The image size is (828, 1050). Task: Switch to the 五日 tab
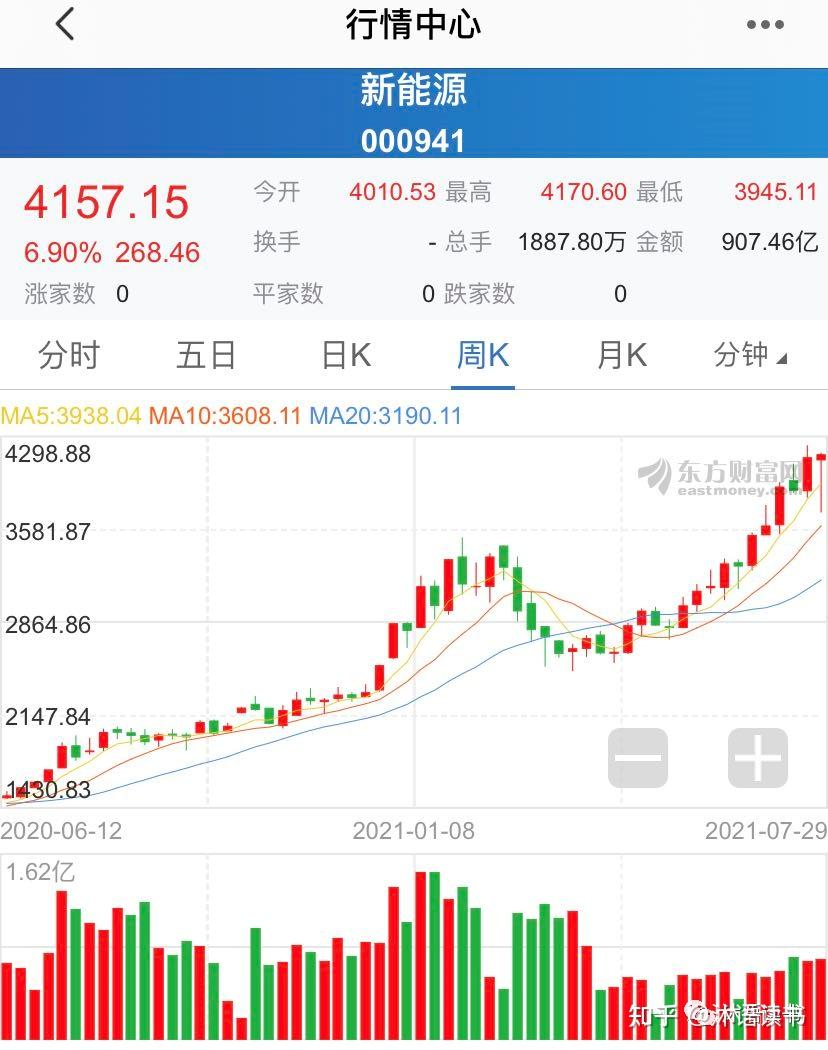tap(206, 355)
